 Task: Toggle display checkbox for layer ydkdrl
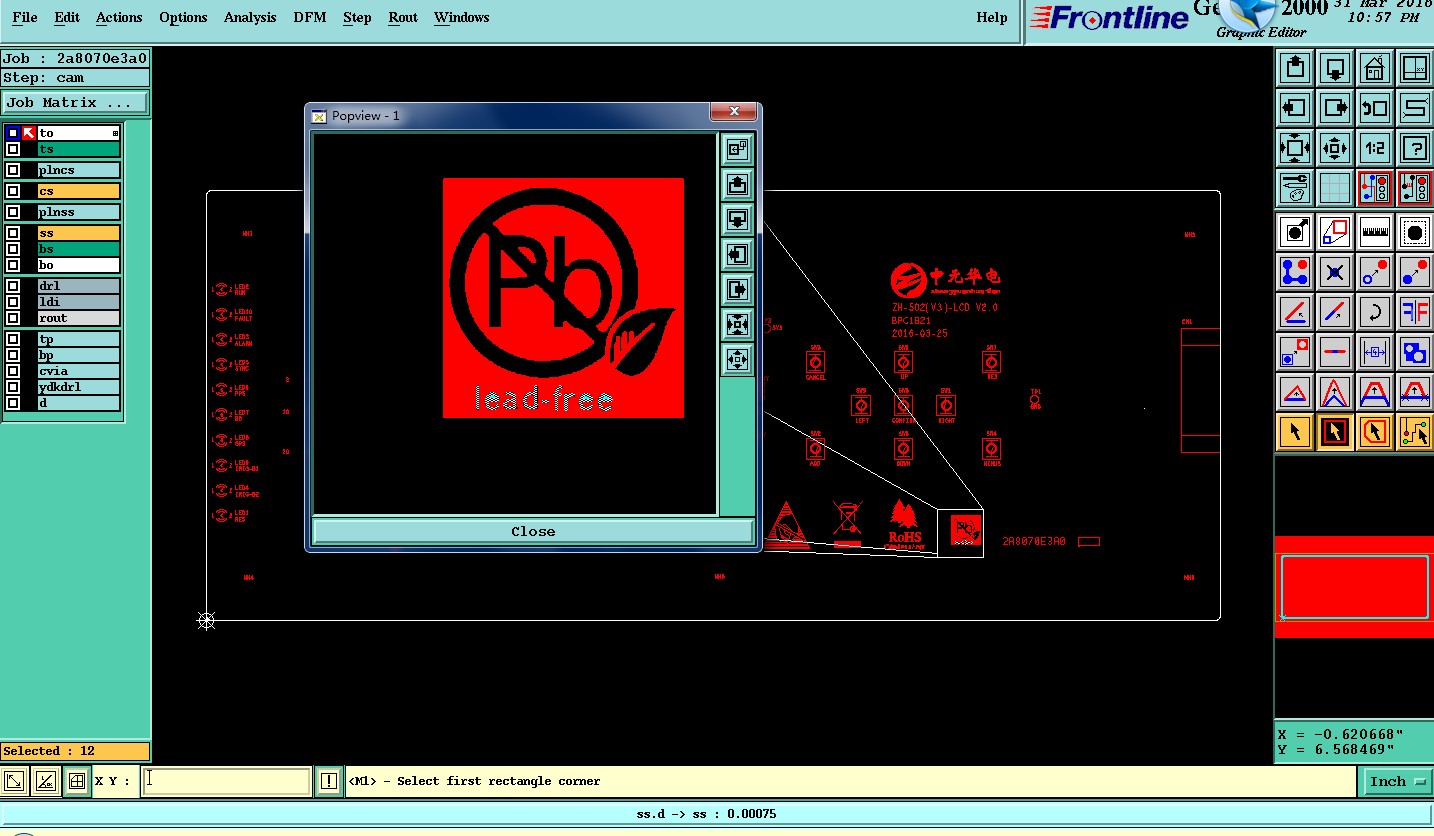coord(12,387)
